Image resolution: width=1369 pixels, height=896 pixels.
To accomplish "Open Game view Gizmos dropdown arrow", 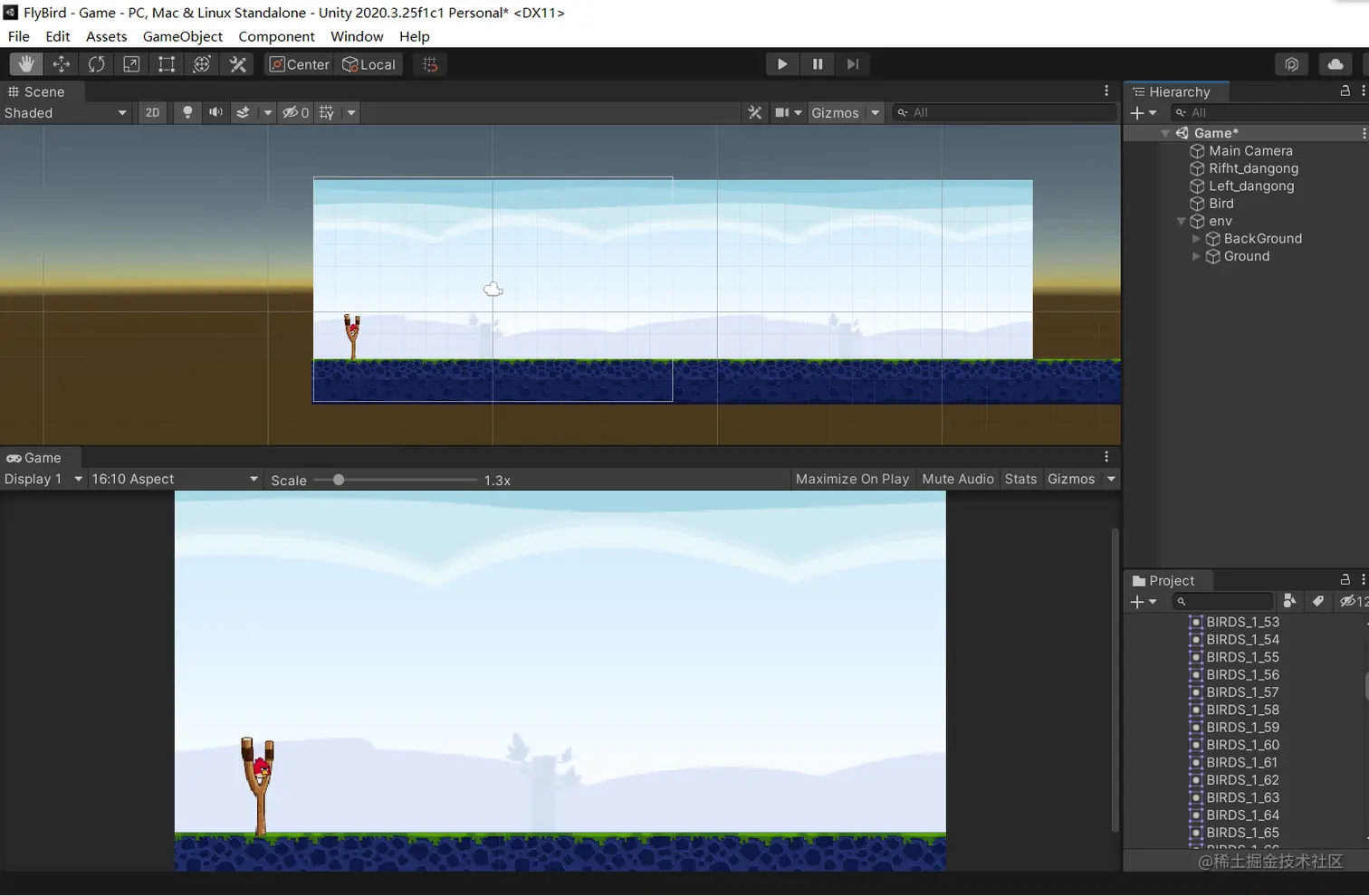I will pos(1111,479).
